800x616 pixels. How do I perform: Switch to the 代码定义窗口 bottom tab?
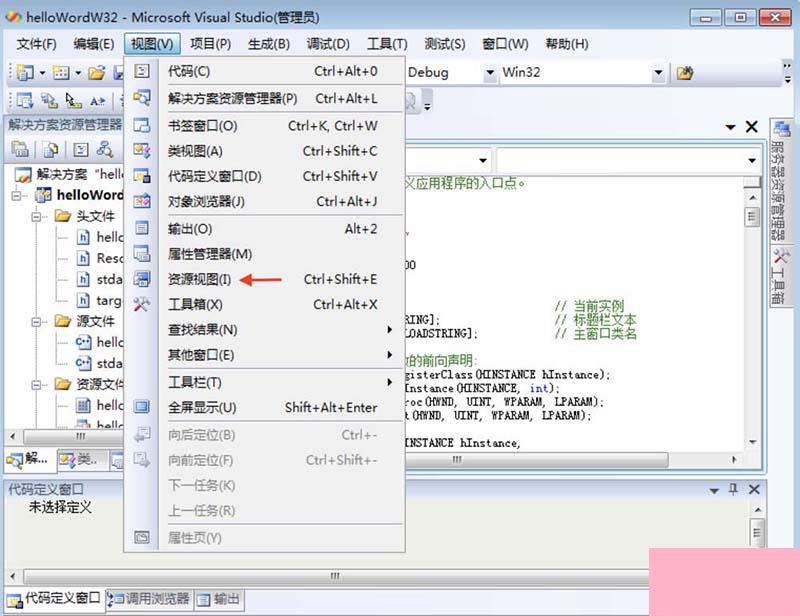(x=54, y=599)
